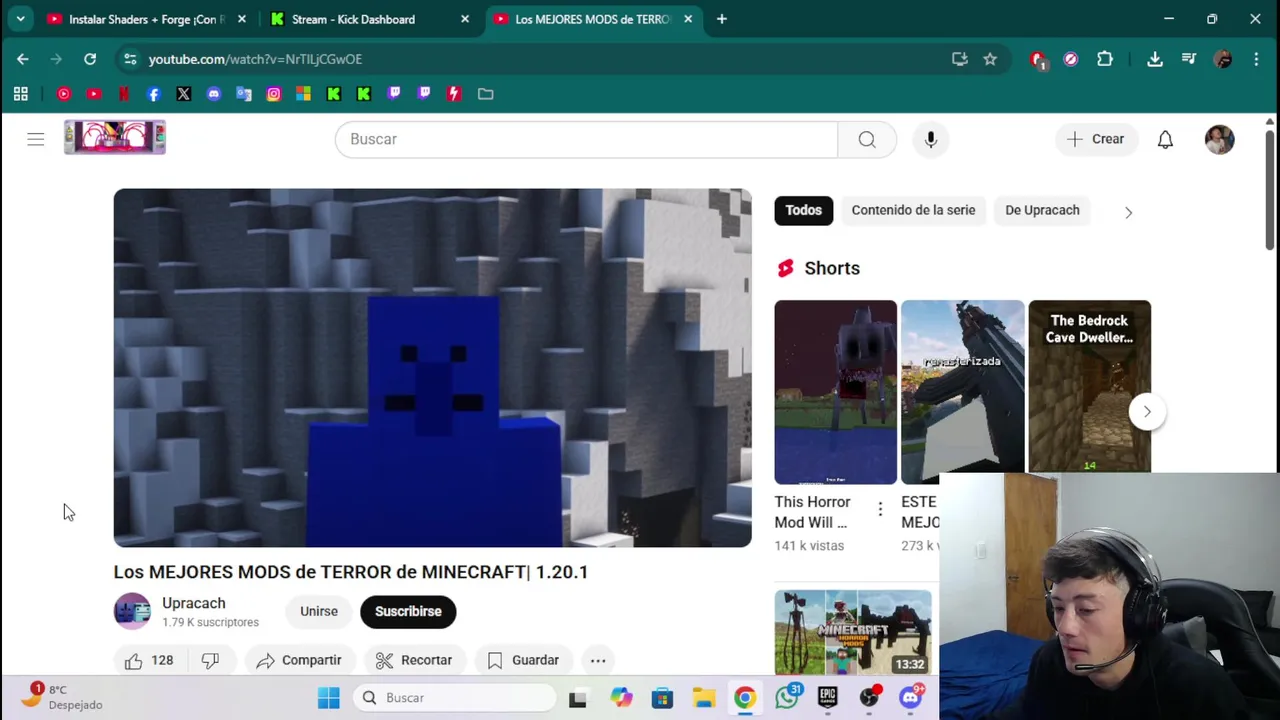Image resolution: width=1280 pixels, height=720 pixels.
Task: Dislike the video with thumbs down
Action: click(210, 660)
